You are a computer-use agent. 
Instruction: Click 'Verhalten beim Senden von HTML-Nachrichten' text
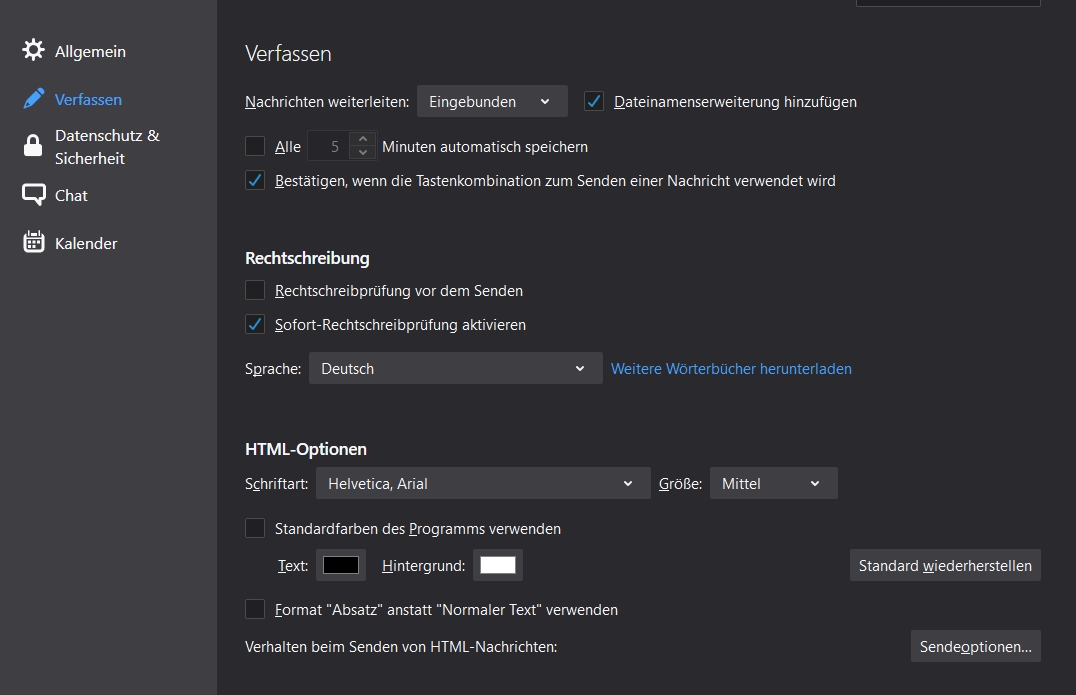tap(401, 646)
